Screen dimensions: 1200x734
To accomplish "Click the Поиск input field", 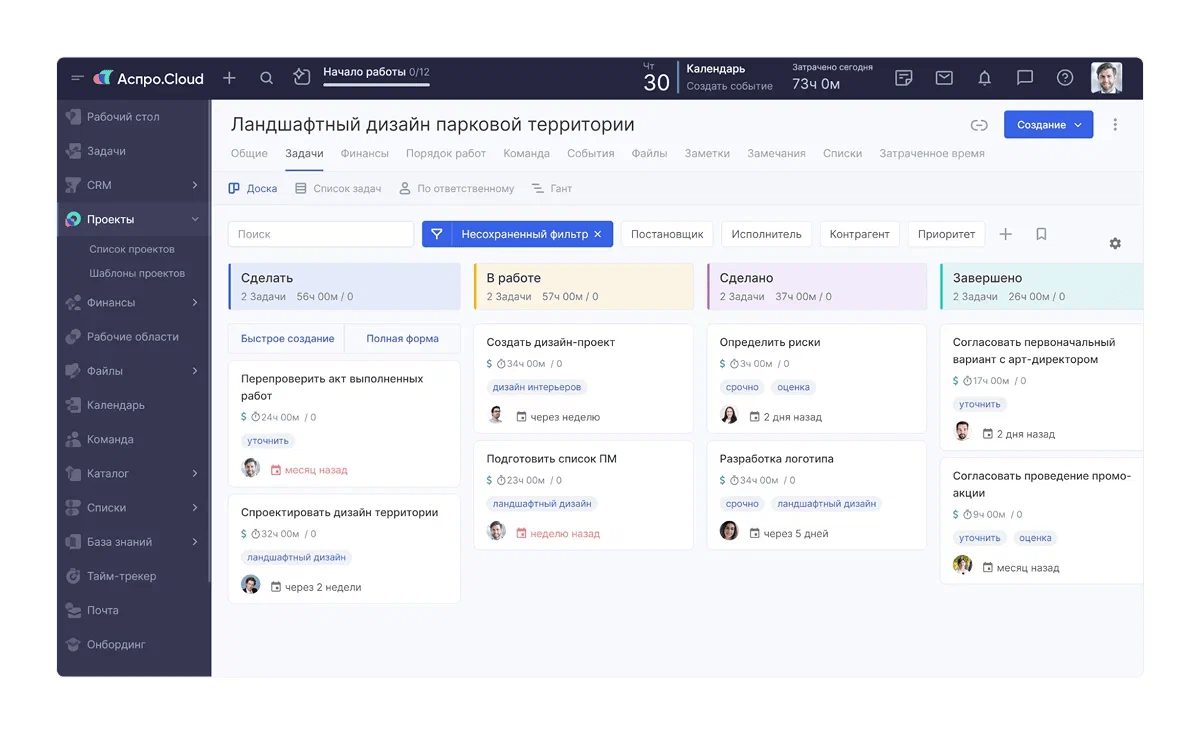I will click(320, 234).
